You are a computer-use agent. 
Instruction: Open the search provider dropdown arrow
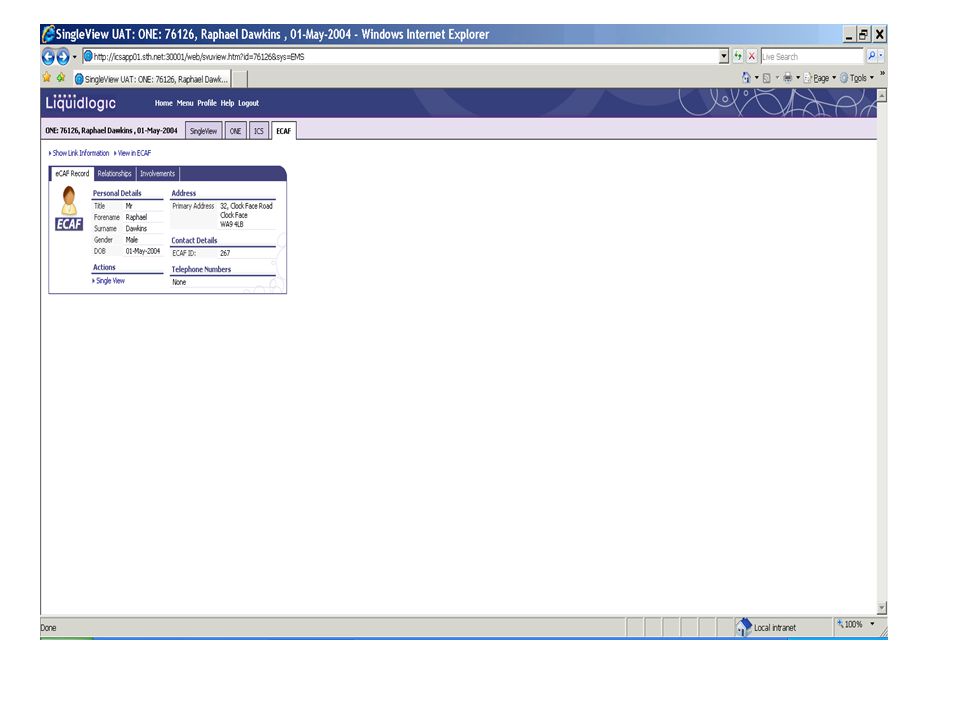pos(881,56)
